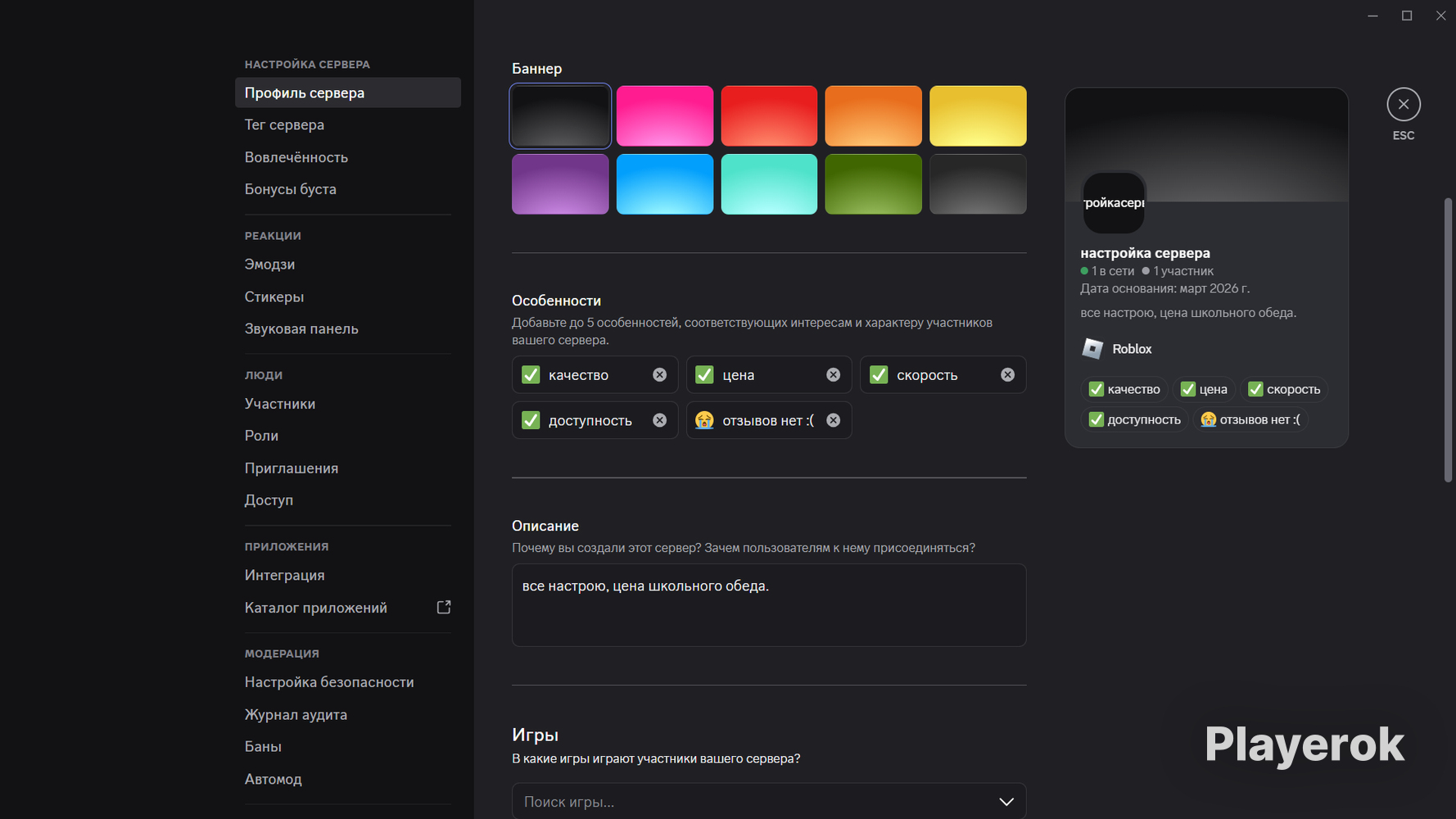
Task: Click доступность tag in preview card
Action: coord(1134,419)
